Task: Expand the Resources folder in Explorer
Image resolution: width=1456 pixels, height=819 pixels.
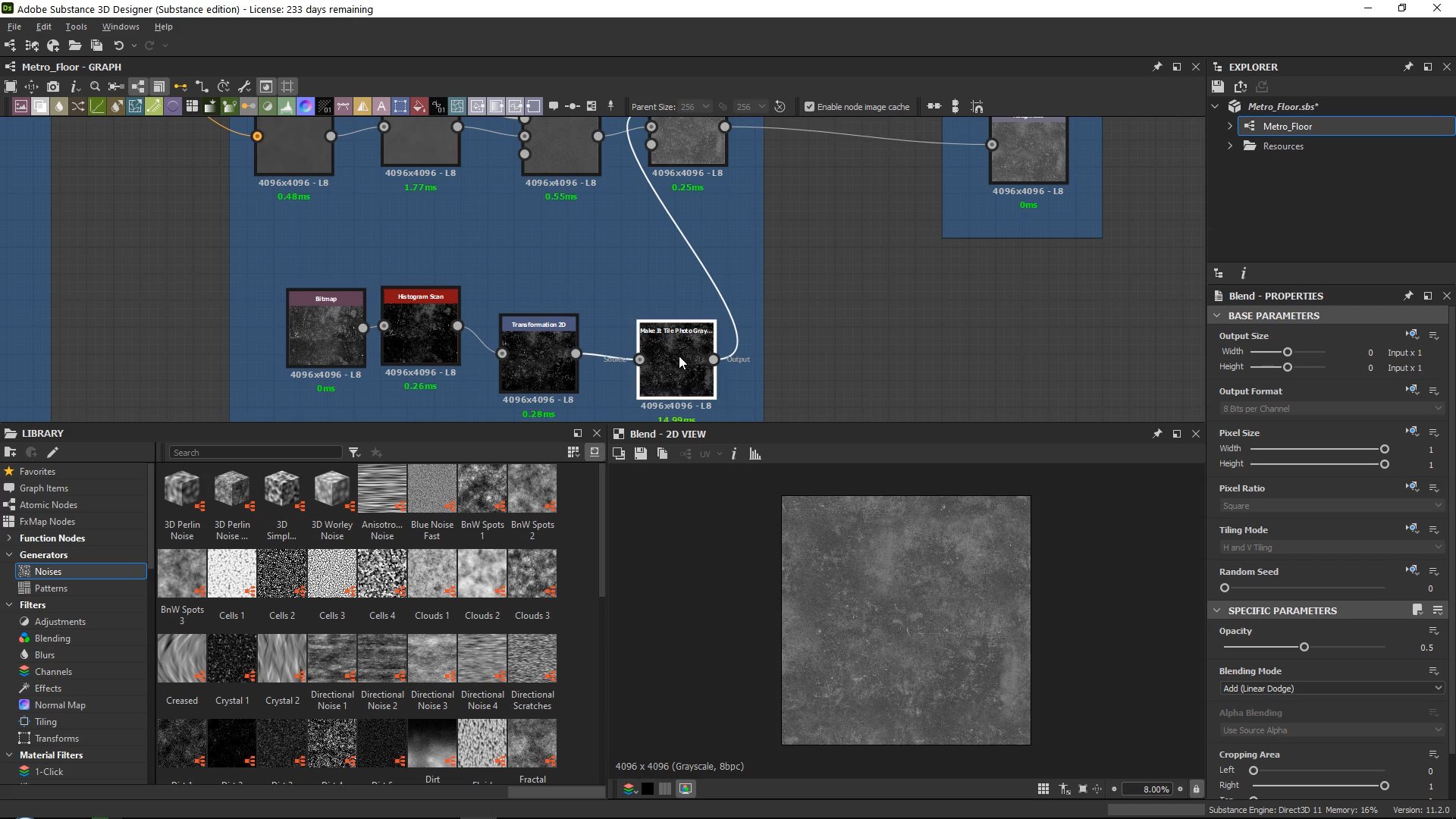Action: pos(1230,146)
